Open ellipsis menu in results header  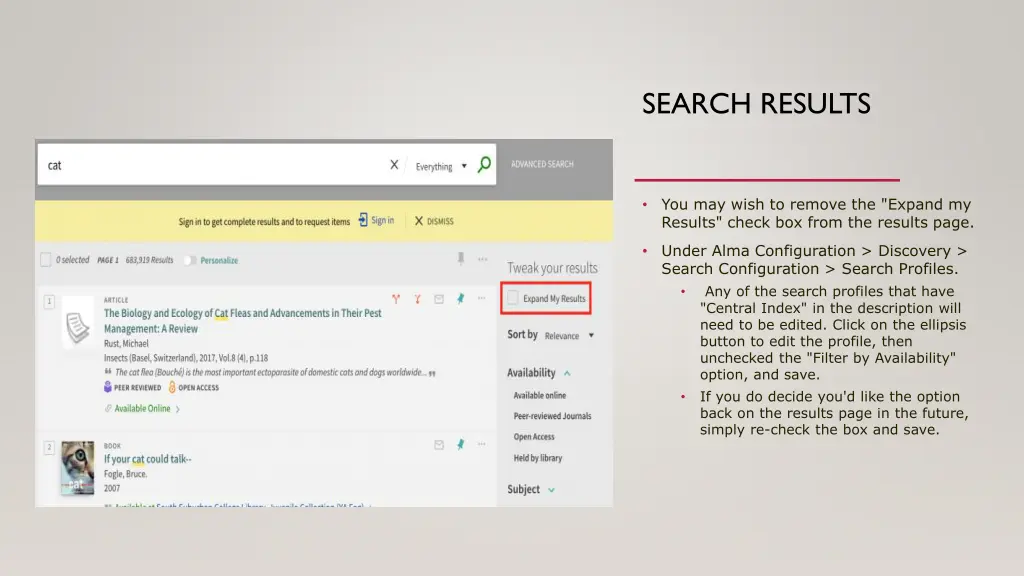[x=483, y=259]
